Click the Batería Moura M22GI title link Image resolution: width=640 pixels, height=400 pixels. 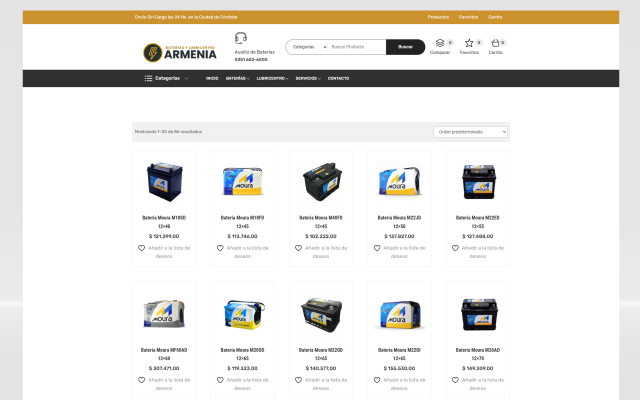coord(399,354)
